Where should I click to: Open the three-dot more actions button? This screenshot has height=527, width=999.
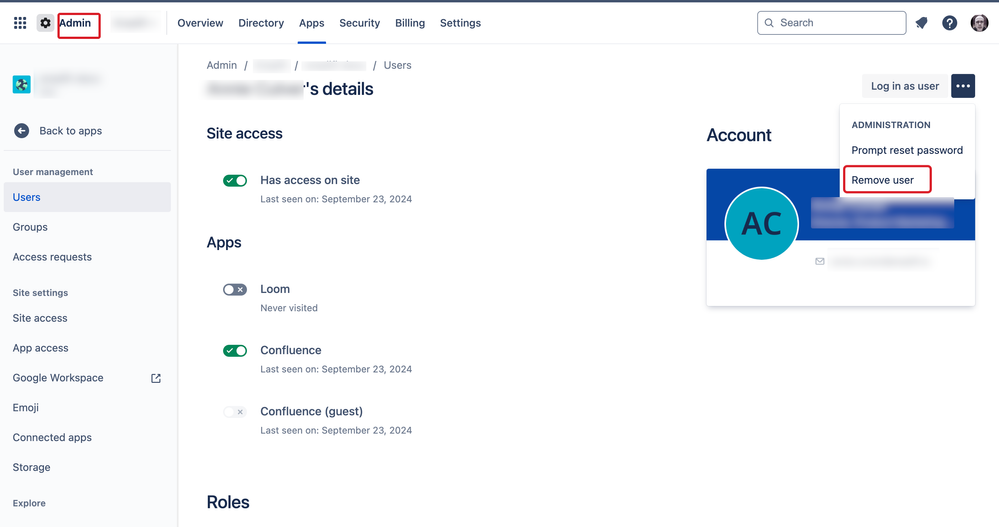click(x=963, y=86)
